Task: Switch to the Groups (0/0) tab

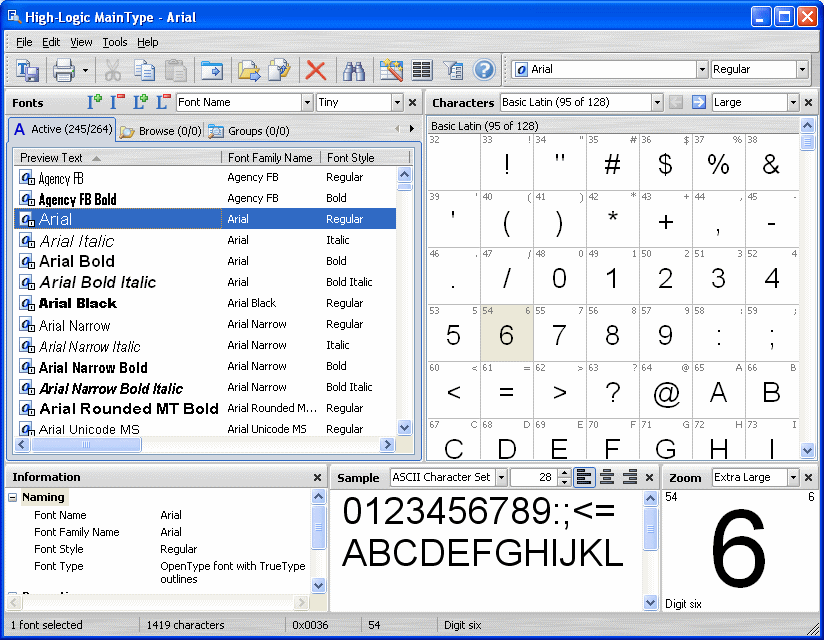Action: (249, 131)
